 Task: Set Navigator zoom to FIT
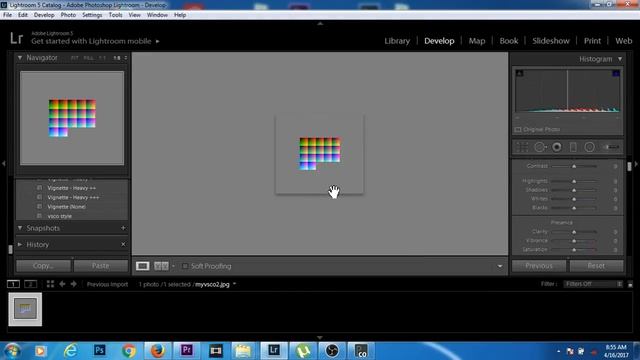pos(74,58)
